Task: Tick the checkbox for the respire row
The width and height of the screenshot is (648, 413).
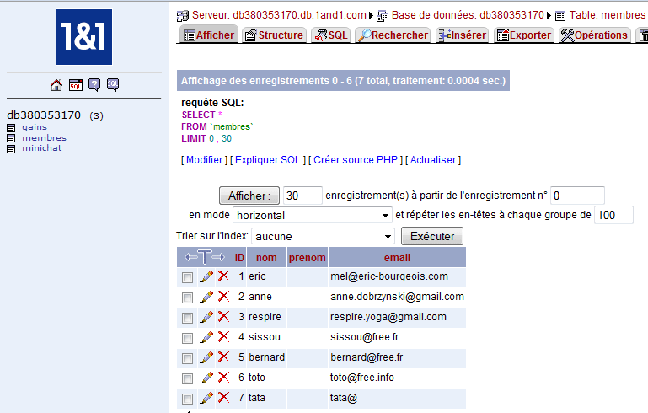Action: pyautogui.click(x=187, y=317)
